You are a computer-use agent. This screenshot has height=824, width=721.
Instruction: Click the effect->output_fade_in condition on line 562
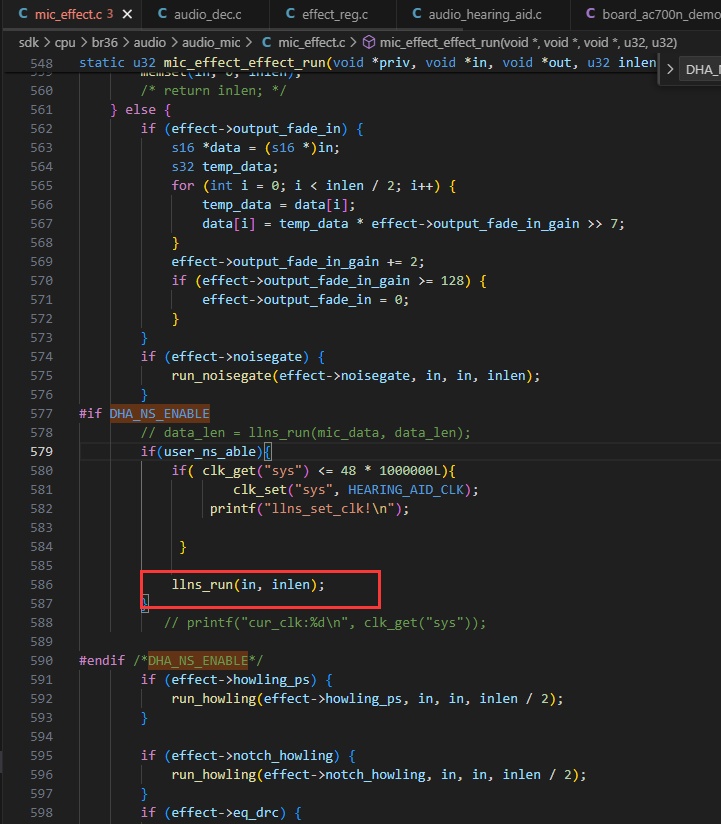(256, 129)
